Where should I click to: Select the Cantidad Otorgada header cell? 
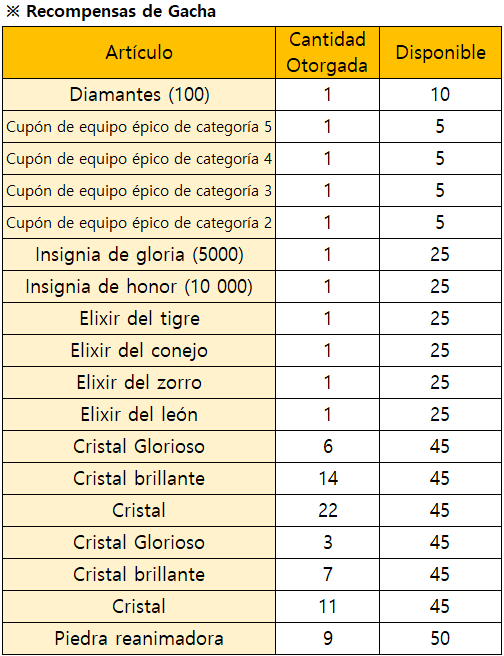[327, 53]
